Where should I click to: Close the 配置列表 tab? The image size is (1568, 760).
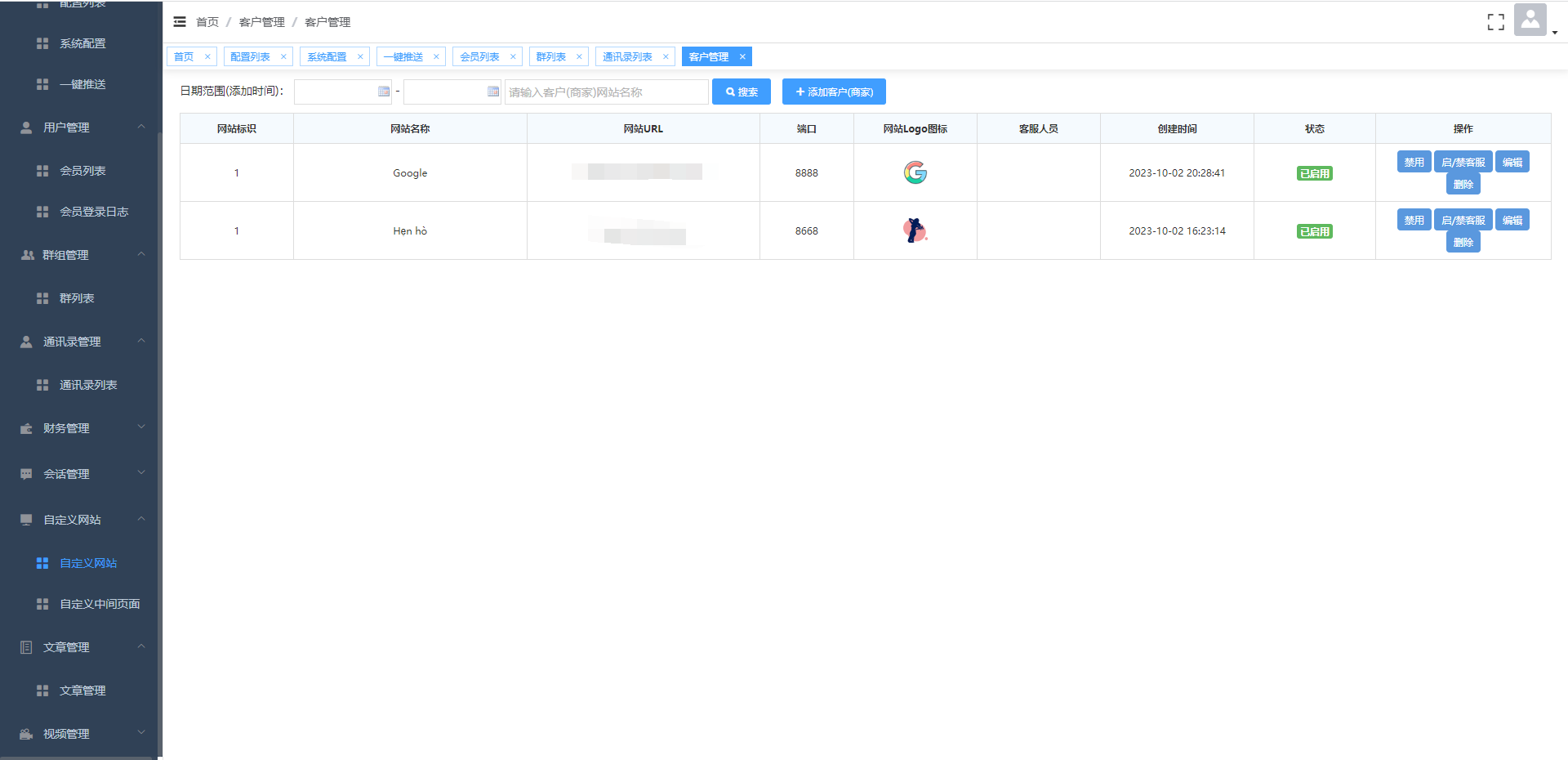[283, 57]
